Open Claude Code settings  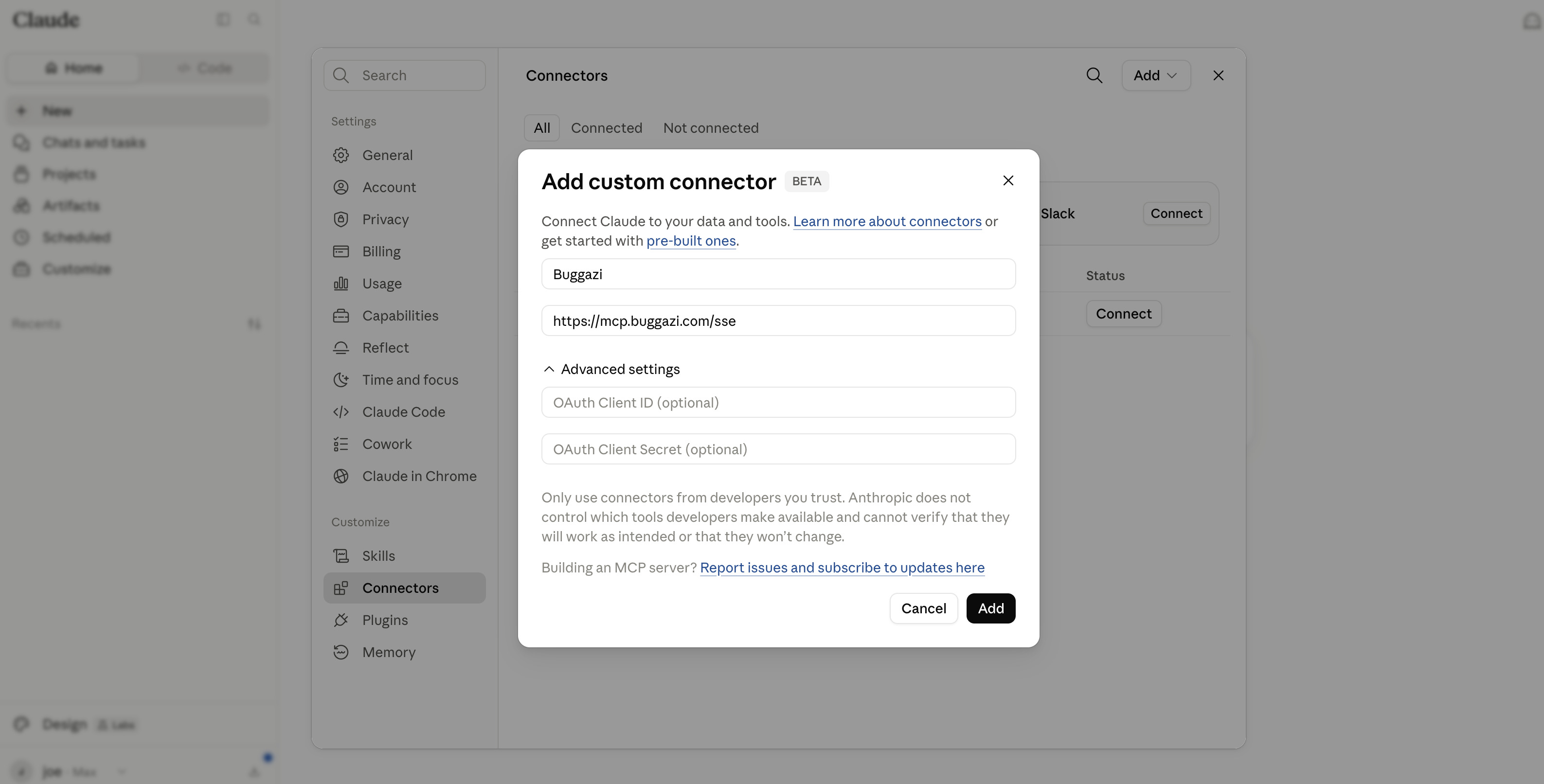coord(405,412)
